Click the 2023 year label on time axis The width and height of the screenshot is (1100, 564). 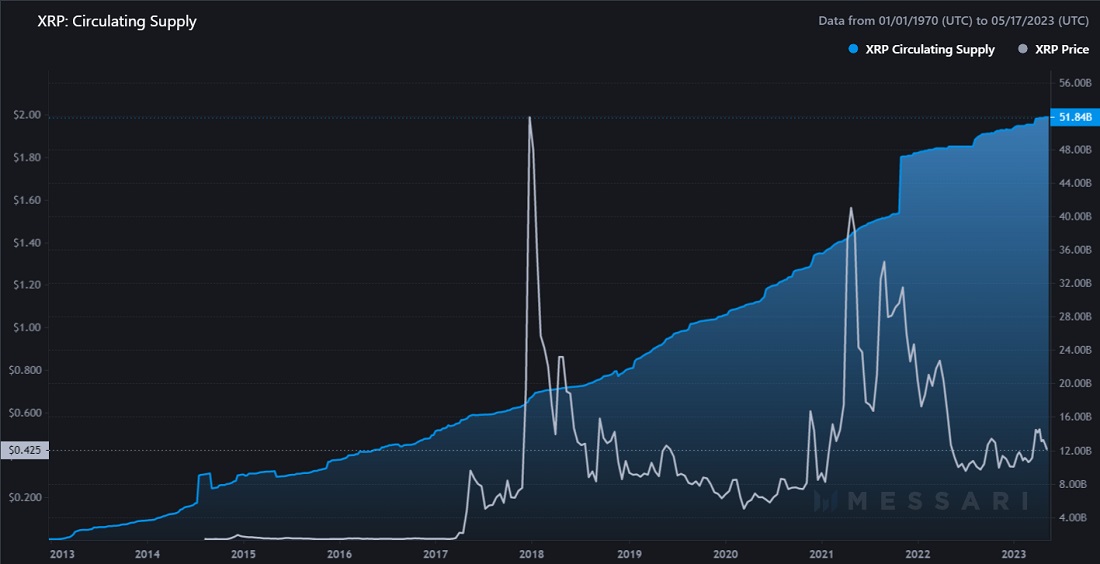pos(1014,554)
